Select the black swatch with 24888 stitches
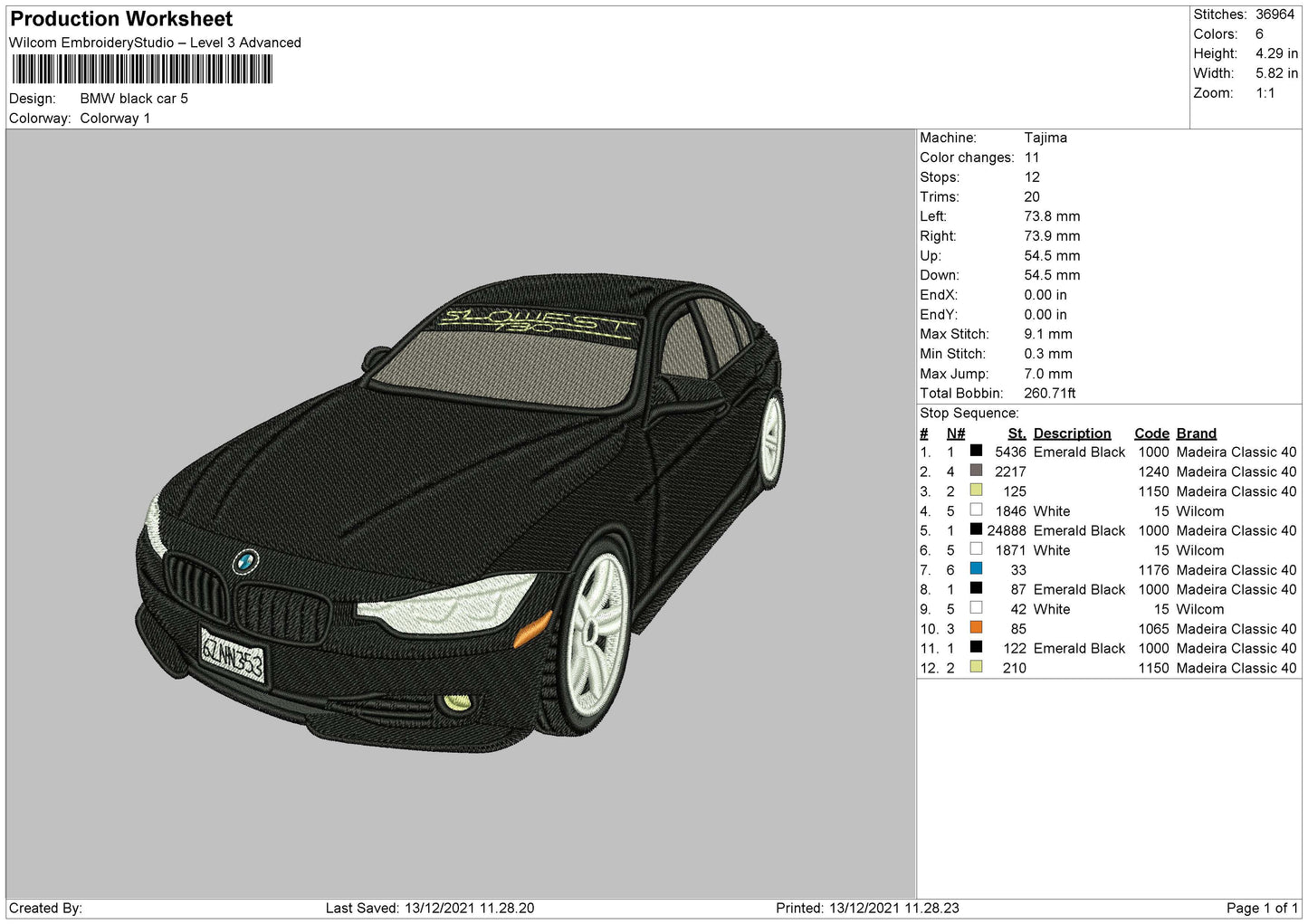 click(x=976, y=529)
